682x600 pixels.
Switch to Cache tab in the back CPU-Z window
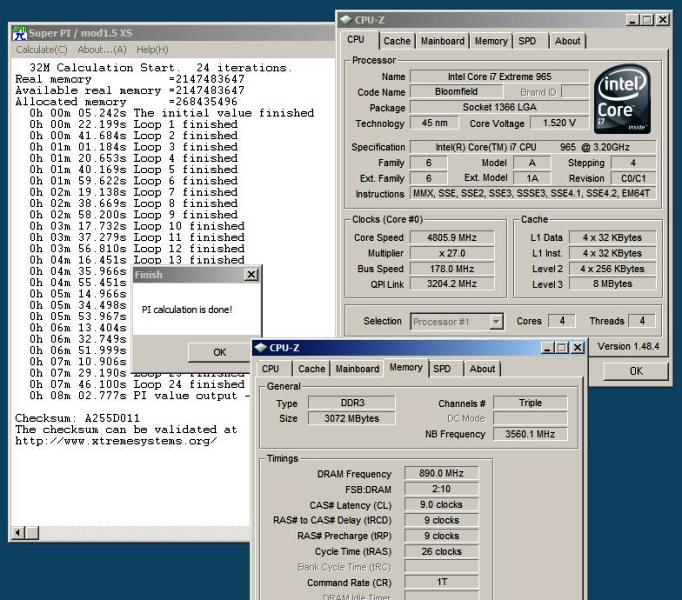[x=397, y=41]
